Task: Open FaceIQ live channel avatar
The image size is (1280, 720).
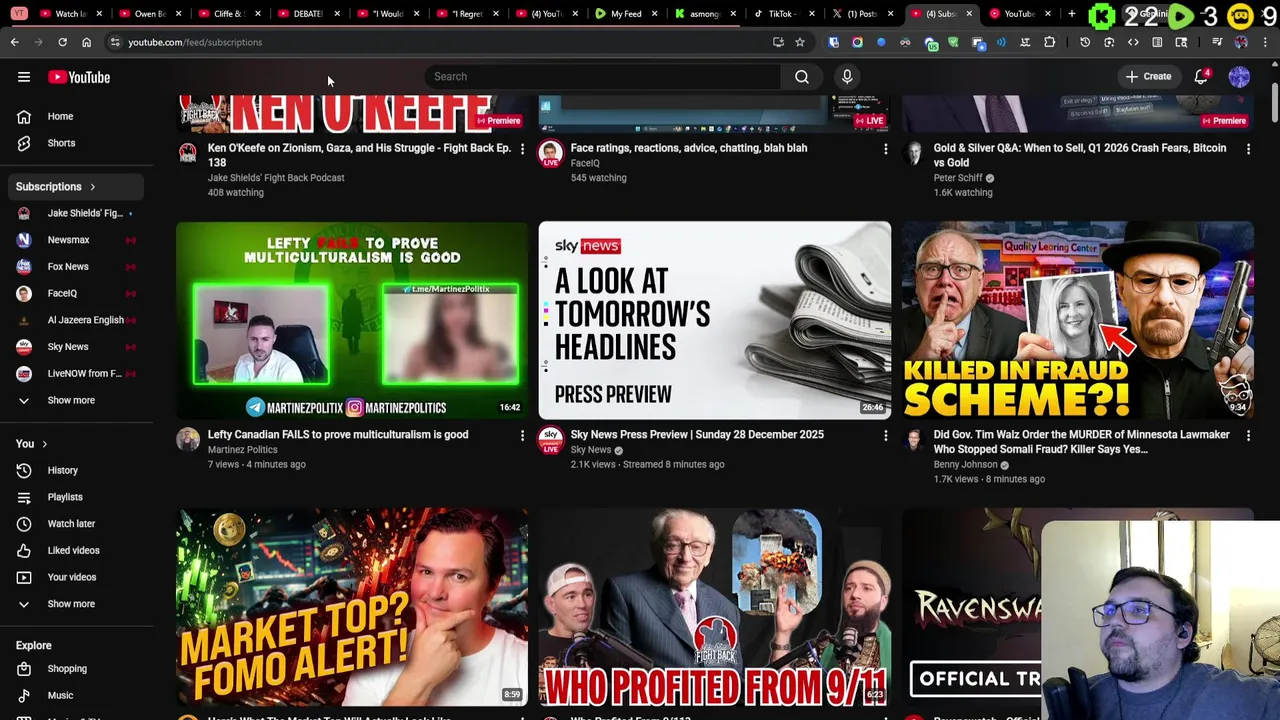Action: click(550, 153)
